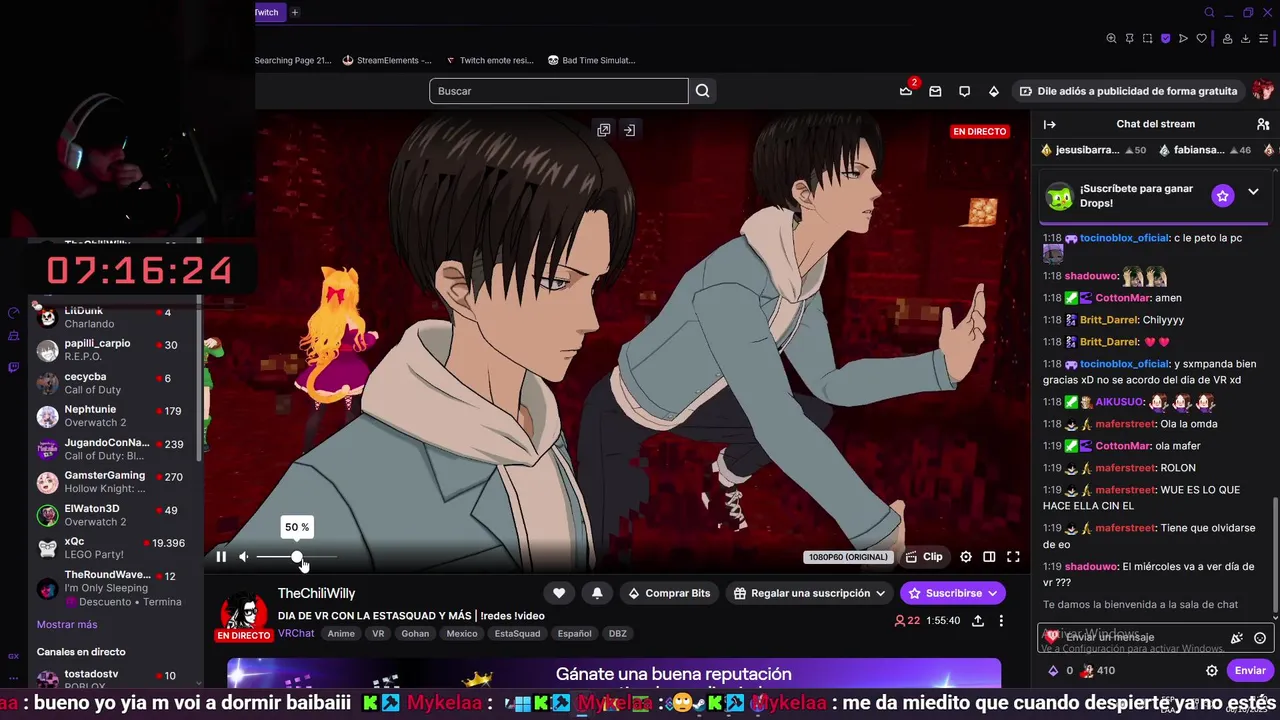Mute the stream volume speaker

(x=244, y=557)
